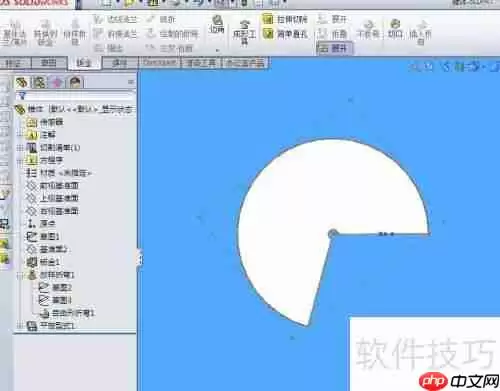Switch to the Sheet Metal tab (钣金)
500x391 pixels.
(84, 63)
